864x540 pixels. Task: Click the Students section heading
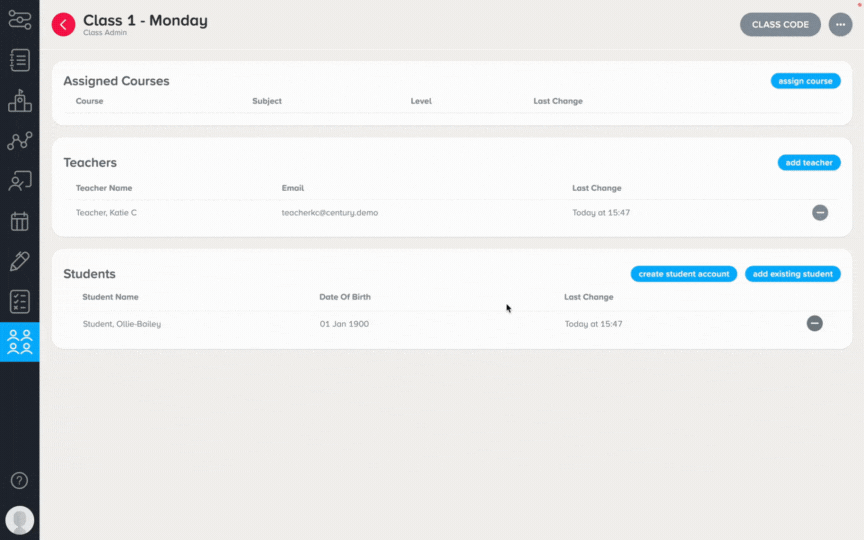pyautogui.click(x=89, y=274)
